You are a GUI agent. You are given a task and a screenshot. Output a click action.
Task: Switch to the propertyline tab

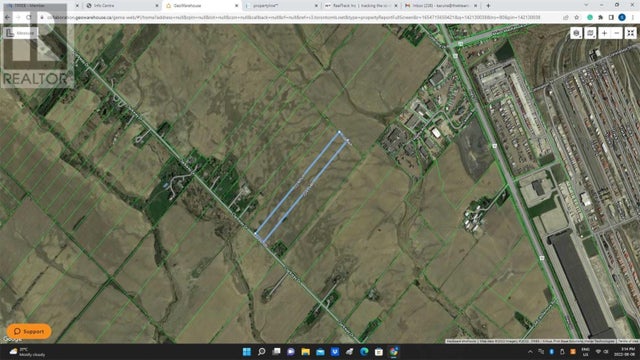[281, 6]
